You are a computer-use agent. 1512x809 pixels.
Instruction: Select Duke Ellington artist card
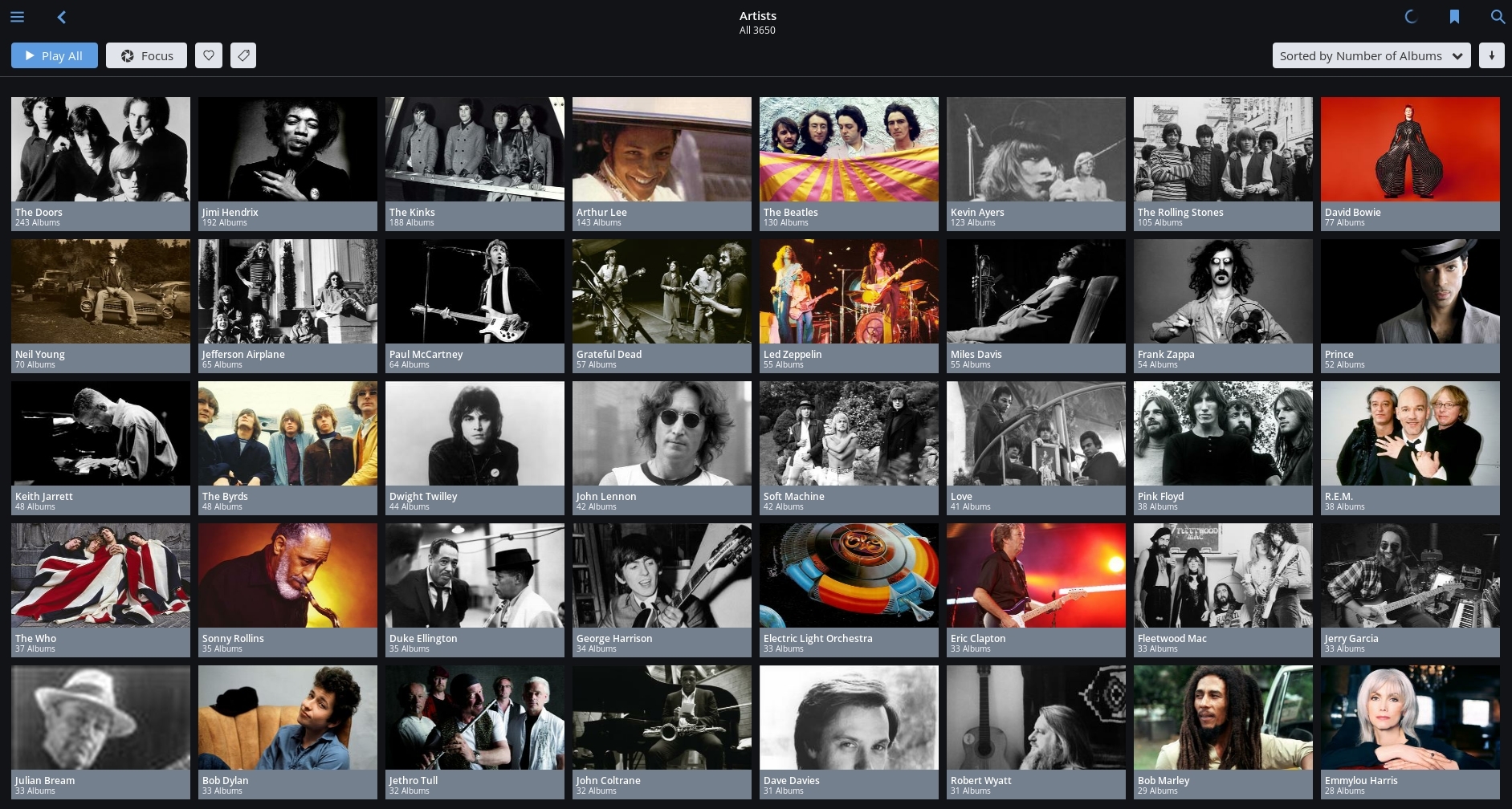click(475, 590)
